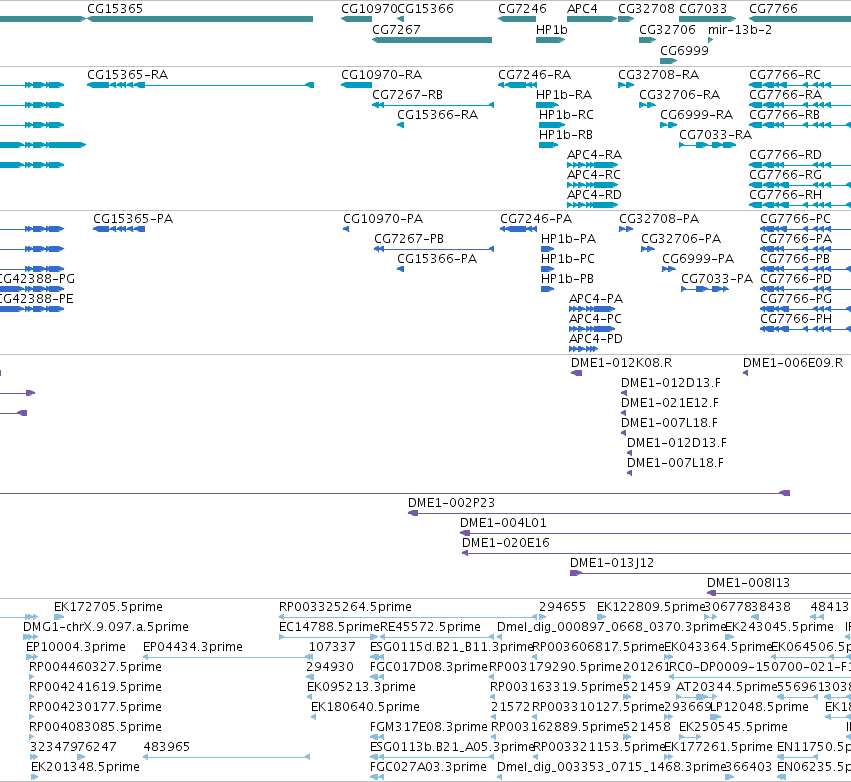Viewport: 851px width, 782px height.
Task: Click the EK095213.3prime label
Action: pos(361,687)
